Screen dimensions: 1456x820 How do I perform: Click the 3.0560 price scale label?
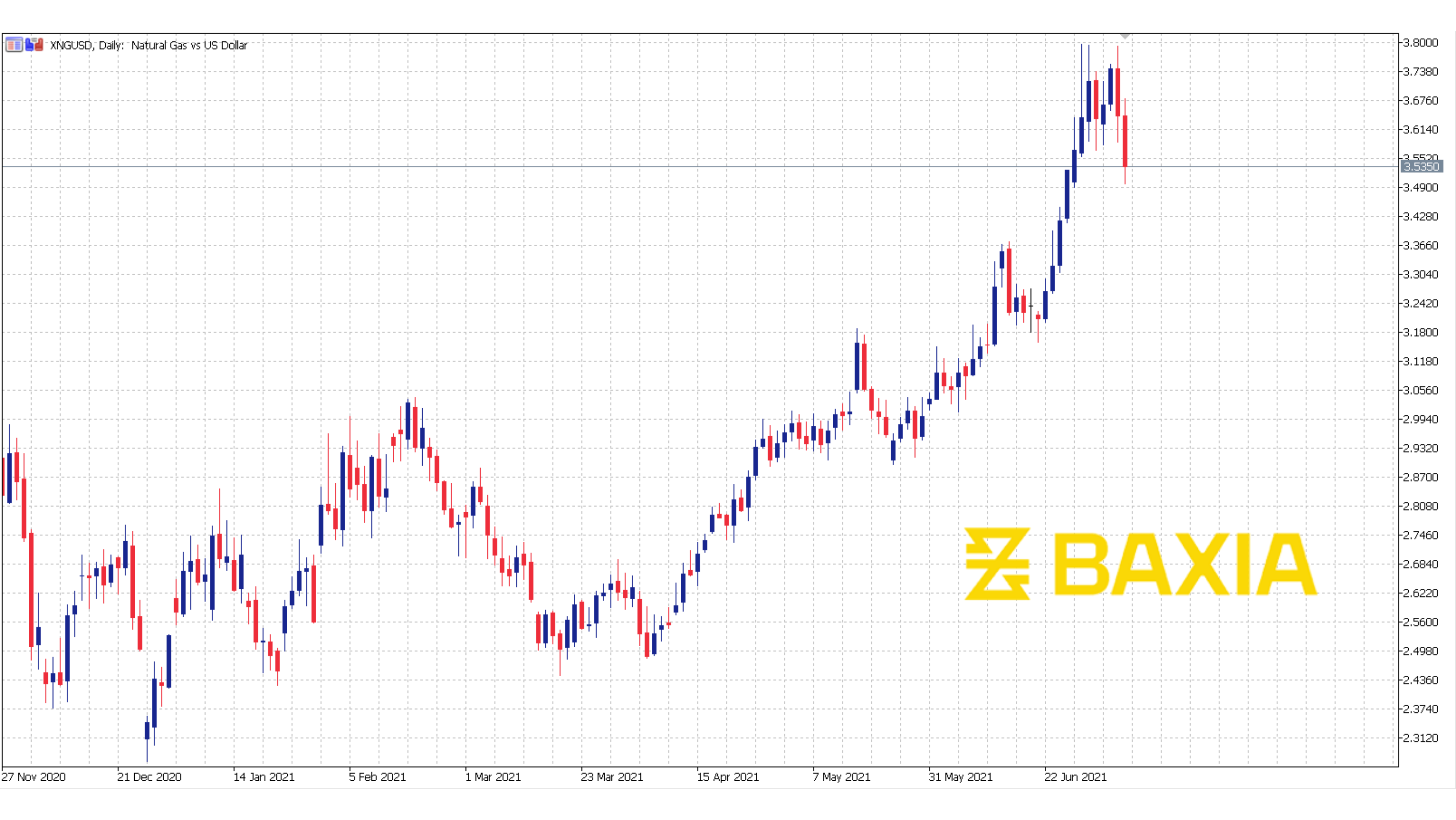[1420, 390]
